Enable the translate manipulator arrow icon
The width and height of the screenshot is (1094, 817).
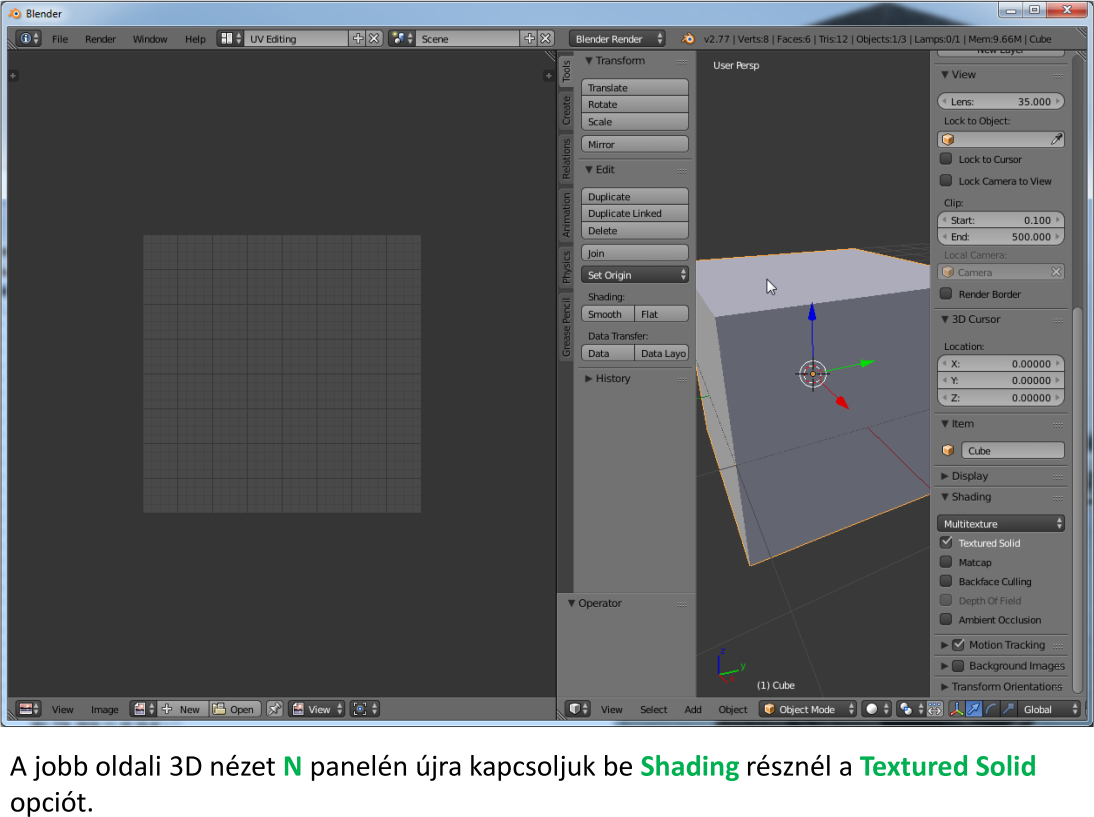974,709
